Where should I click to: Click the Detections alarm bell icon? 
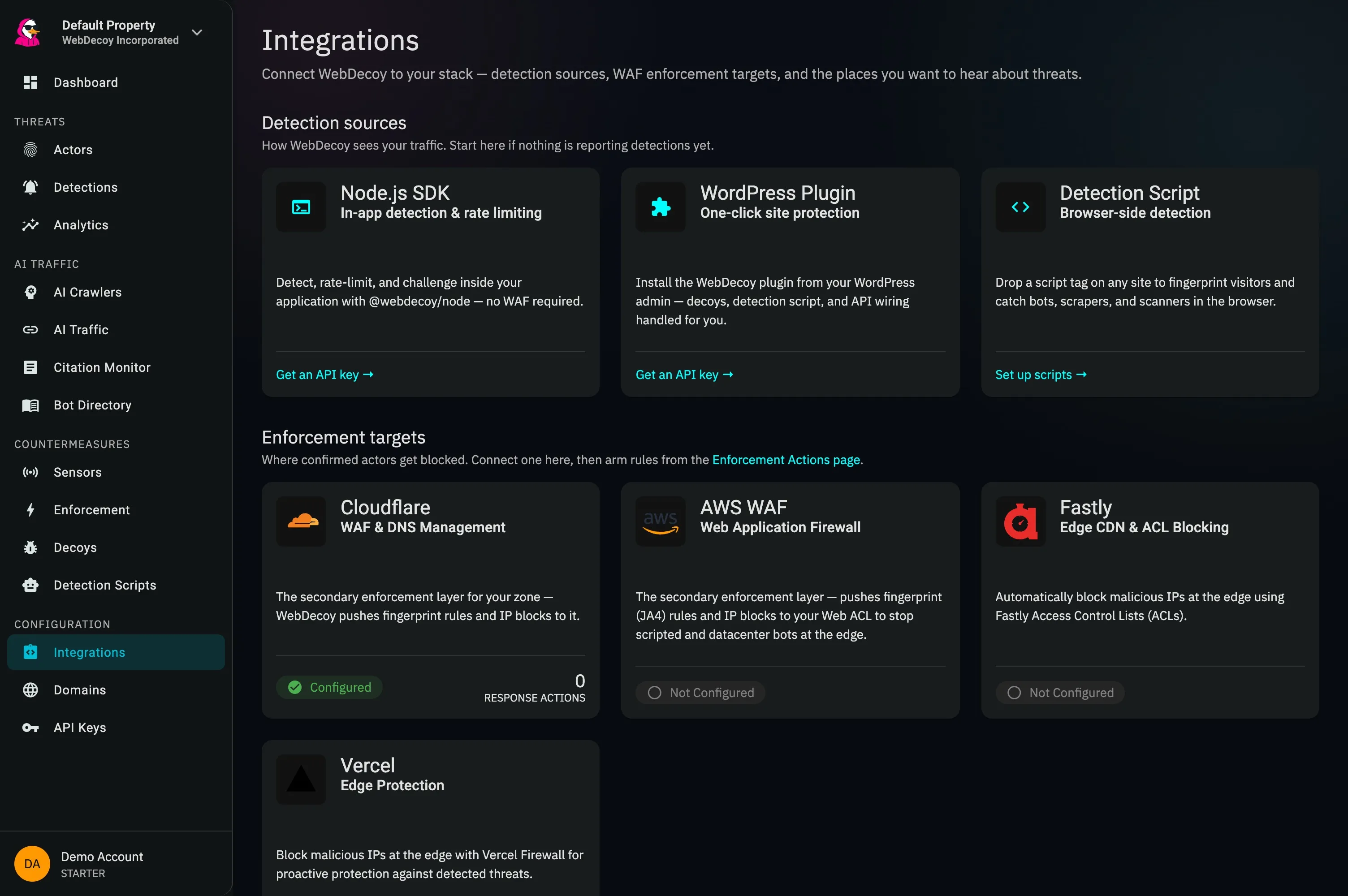[x=30, y=187]
